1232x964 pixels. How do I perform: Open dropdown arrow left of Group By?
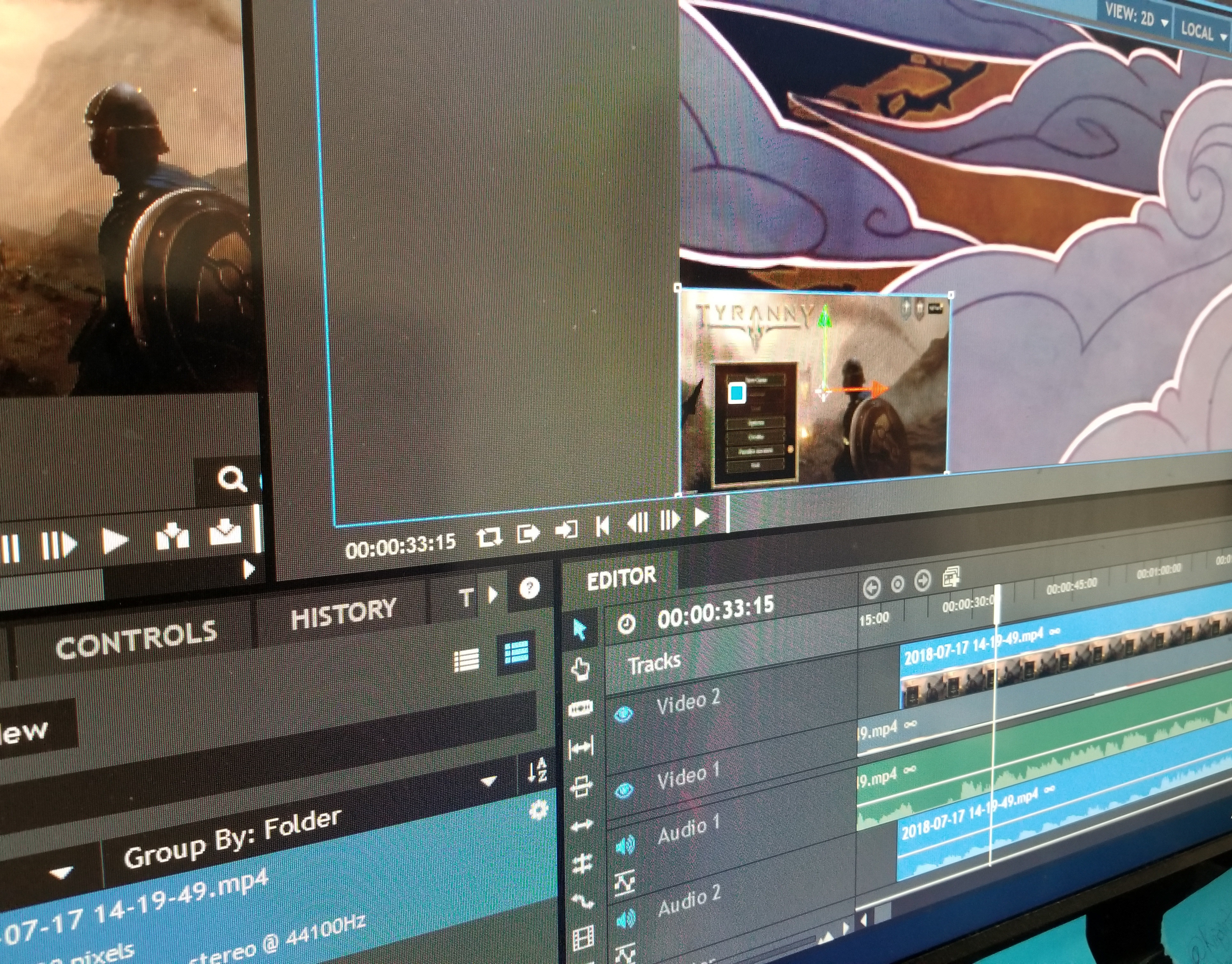[x=61, y=873]
